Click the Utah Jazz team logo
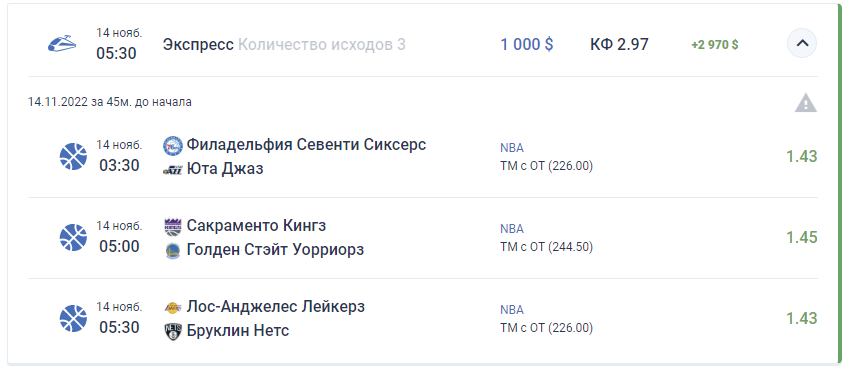842x372 pixels. (x=173, y=170)
